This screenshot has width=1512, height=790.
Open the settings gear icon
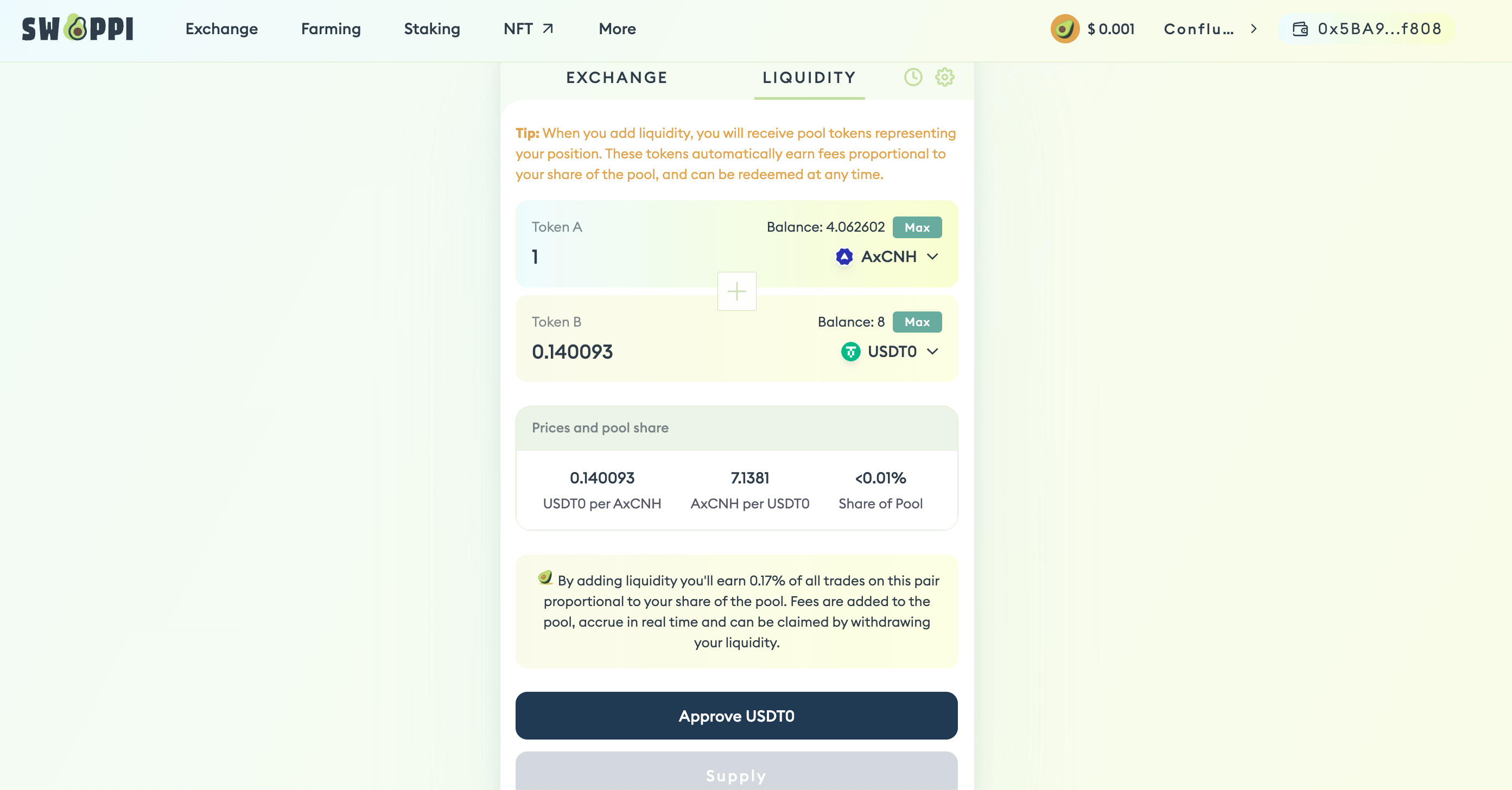[944, 77]
